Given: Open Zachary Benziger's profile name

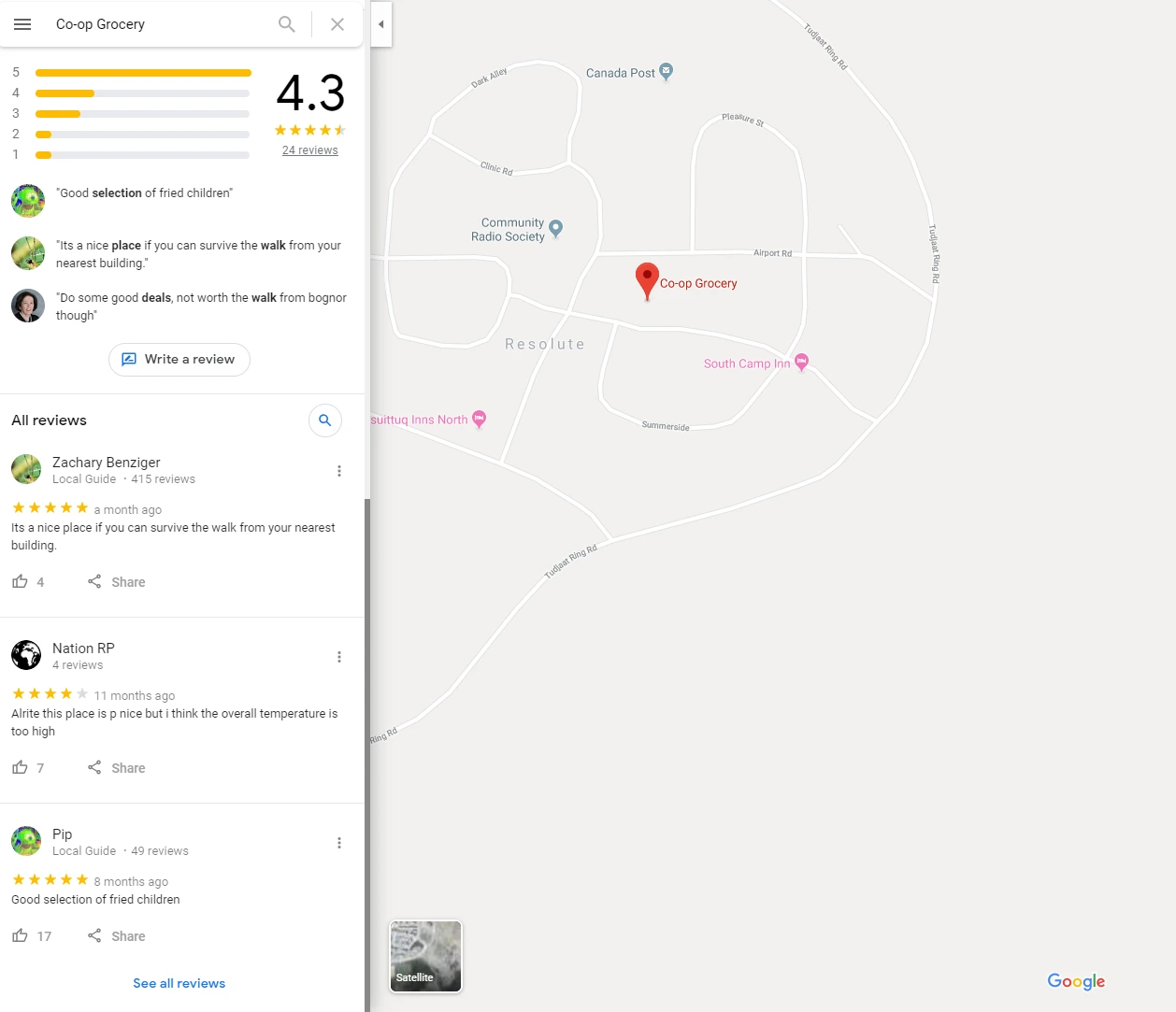Looking at the screenshot, I should [107, 463].
